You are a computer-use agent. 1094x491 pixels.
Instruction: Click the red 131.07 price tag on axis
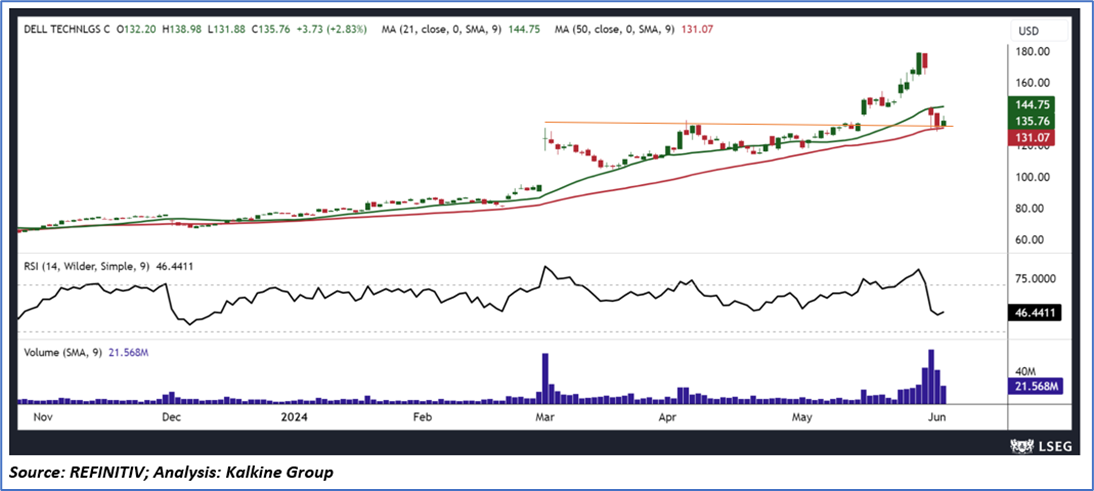pos(1031,137)
